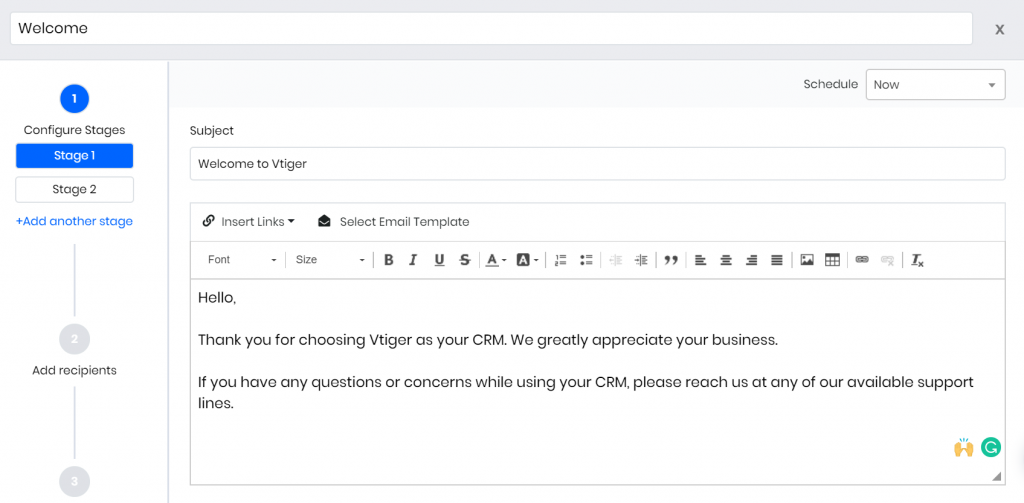Click the +Add another stage link

pos(74,221)
